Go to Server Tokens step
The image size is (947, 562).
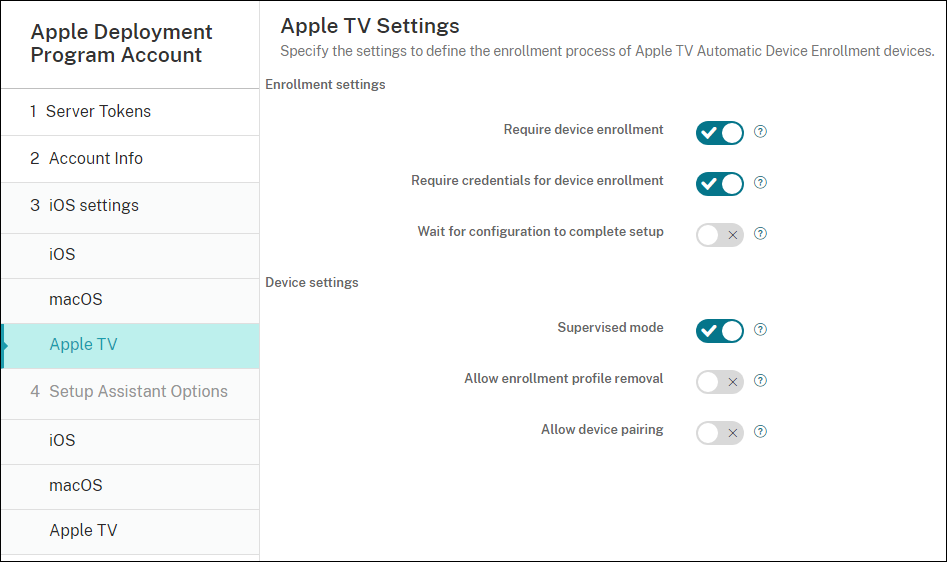point(98,111)
